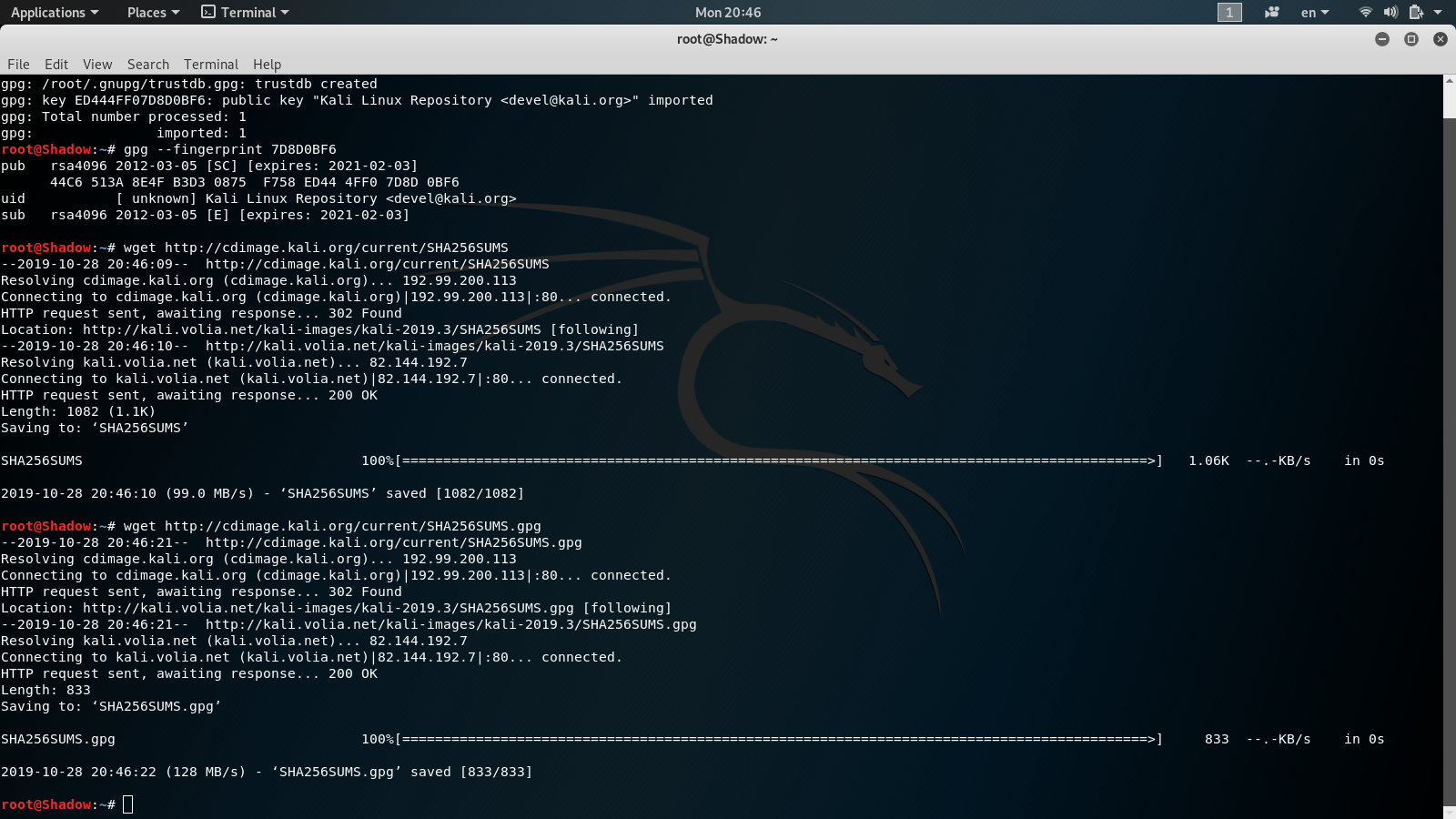Open the en keyboard layout dropdown
Image resolution: width=1456 pixels, height=819 pixels.
[1315, 12]
